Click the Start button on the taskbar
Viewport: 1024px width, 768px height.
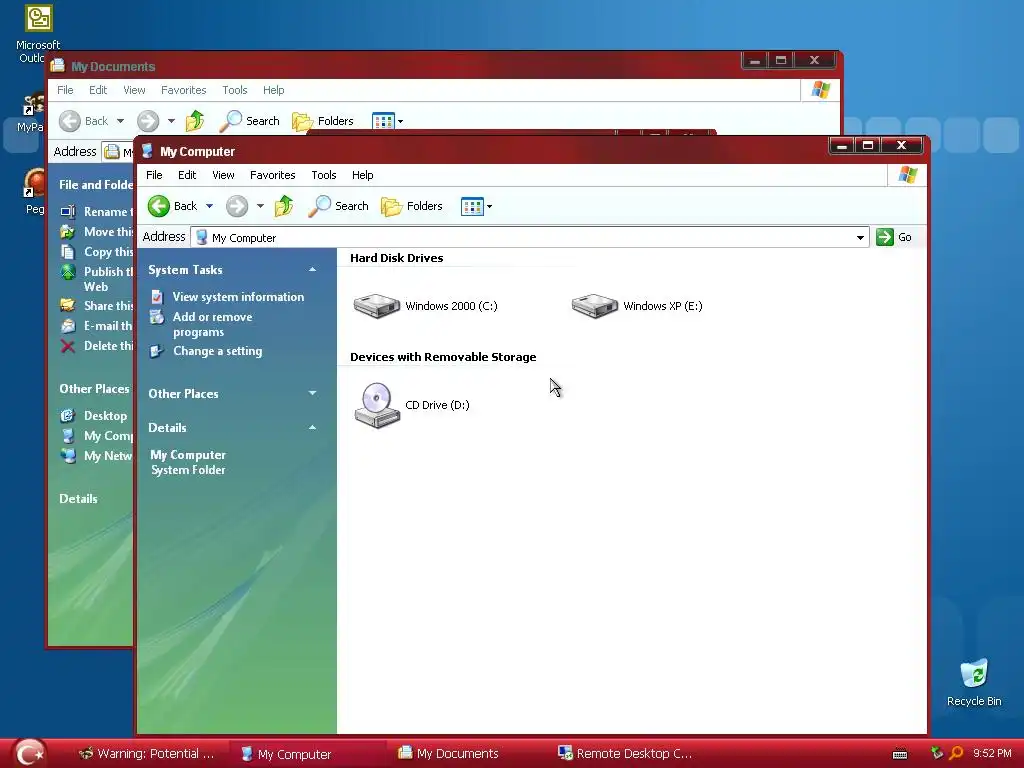click(29, 753)
